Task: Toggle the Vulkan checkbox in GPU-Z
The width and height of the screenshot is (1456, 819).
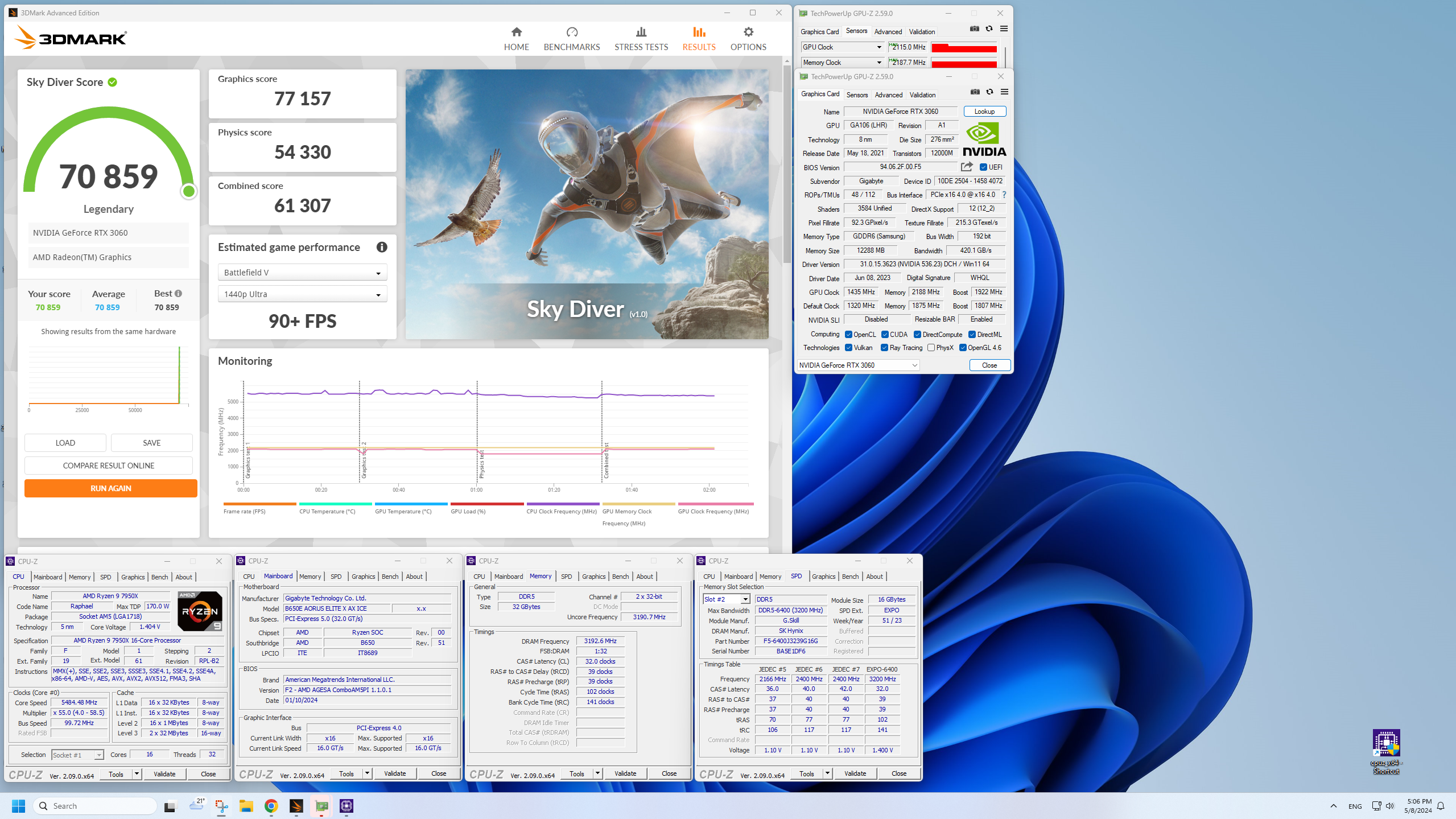Action: (848, 348)
